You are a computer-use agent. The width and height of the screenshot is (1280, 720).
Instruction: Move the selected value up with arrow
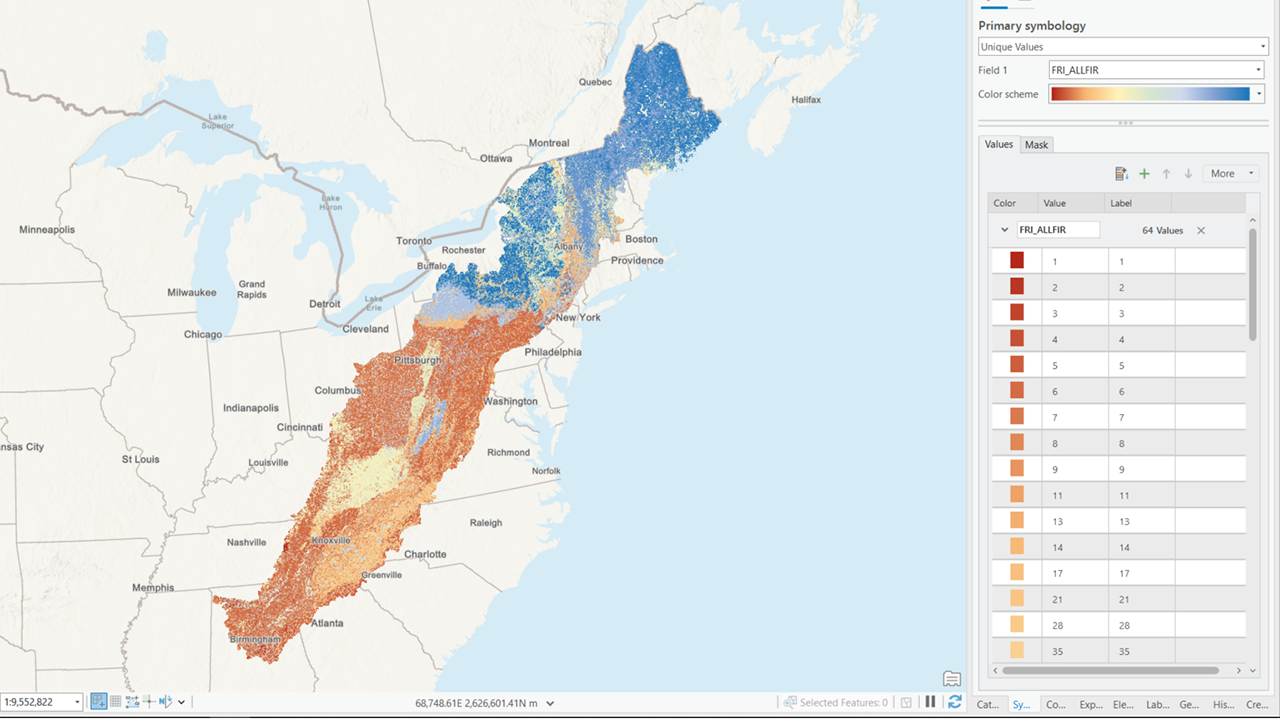1166,173
